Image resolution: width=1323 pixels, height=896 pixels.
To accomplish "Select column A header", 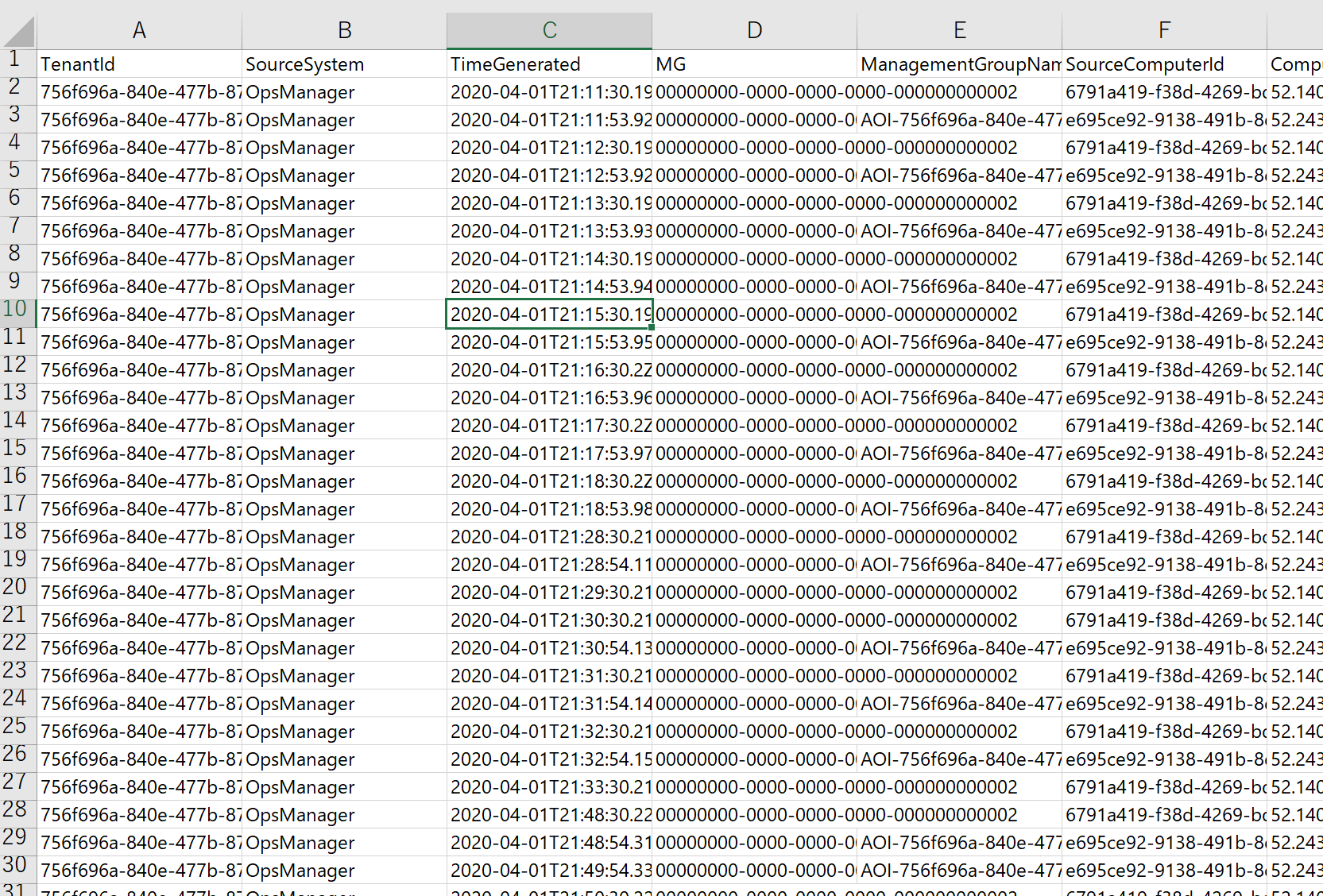I will (x=139, y=31).
